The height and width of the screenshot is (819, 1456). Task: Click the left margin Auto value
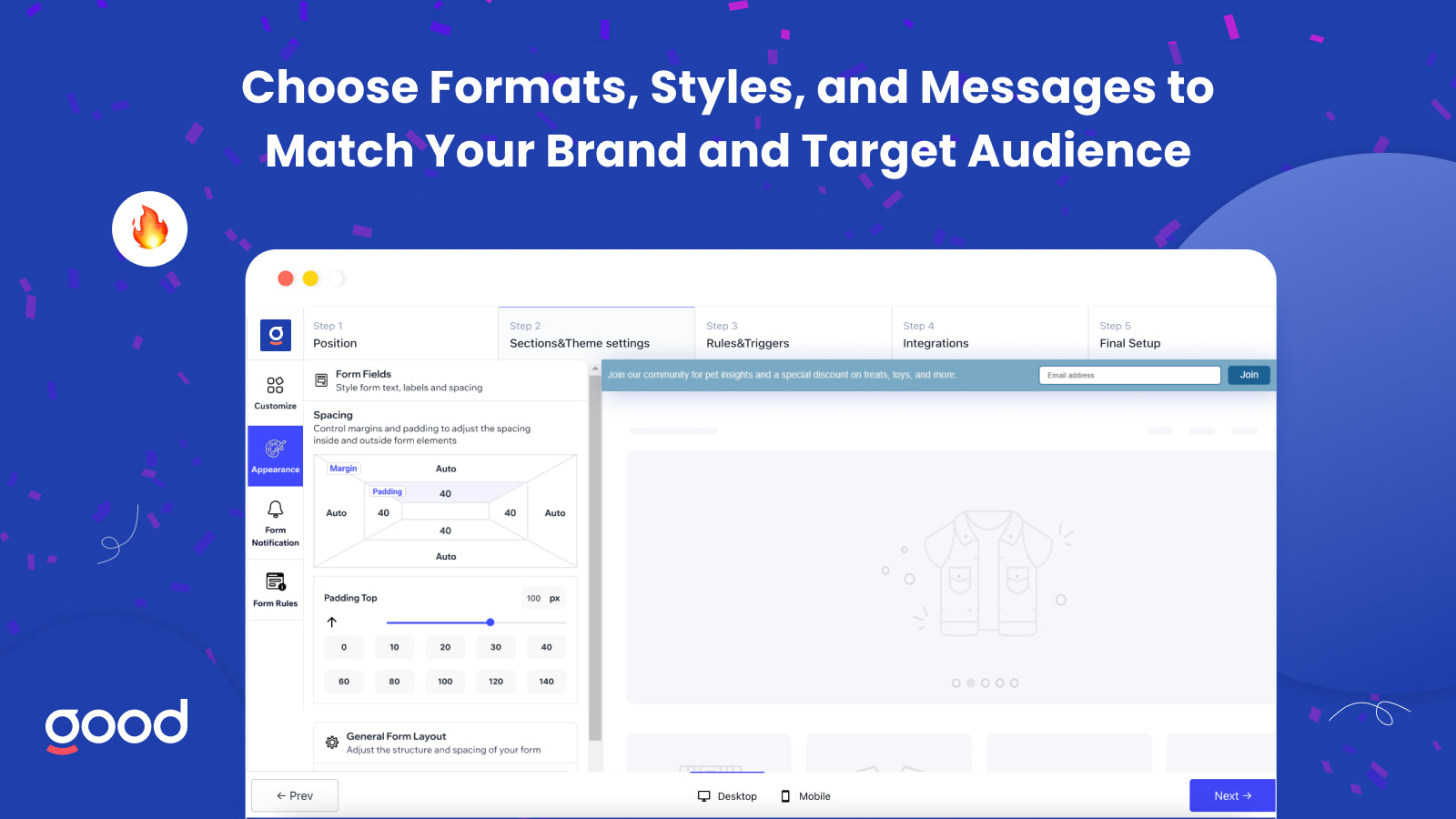(x=337, y=512)
